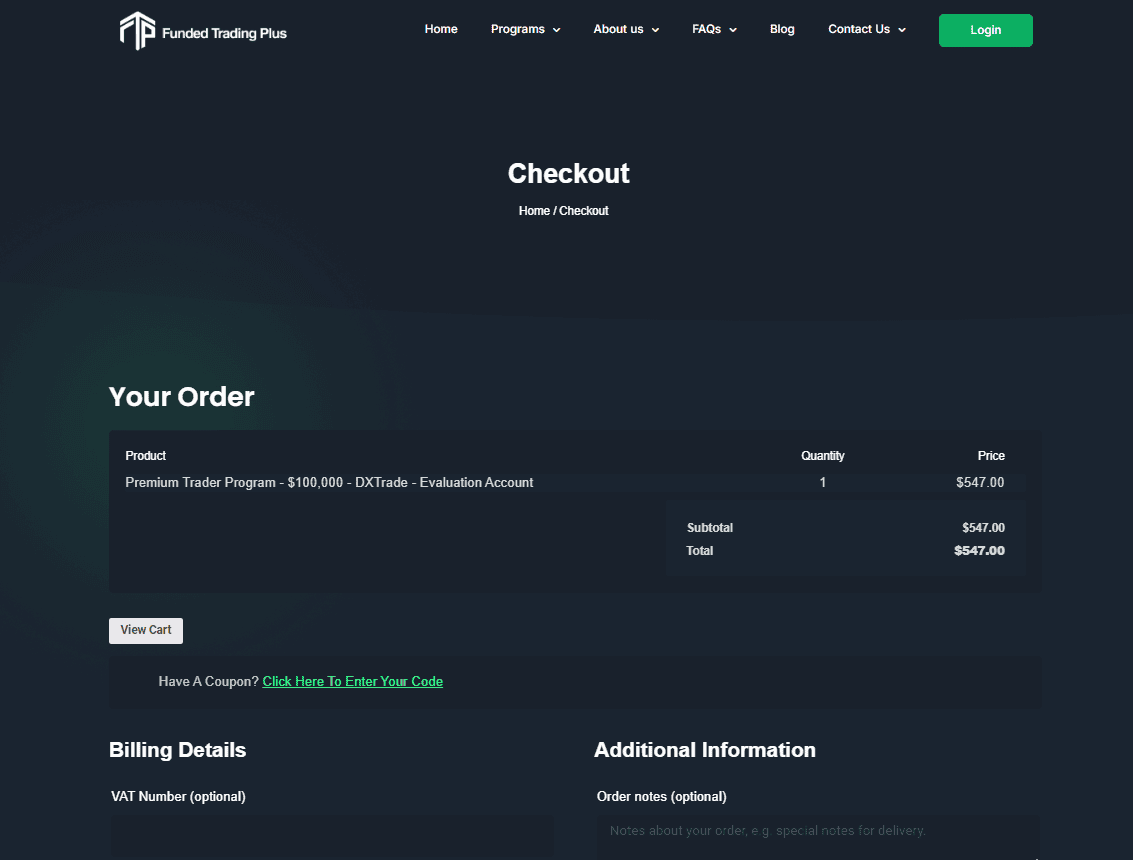Click the Billing Details heading
This screenshot has width=1133, height=860.
tap(177, 750)
